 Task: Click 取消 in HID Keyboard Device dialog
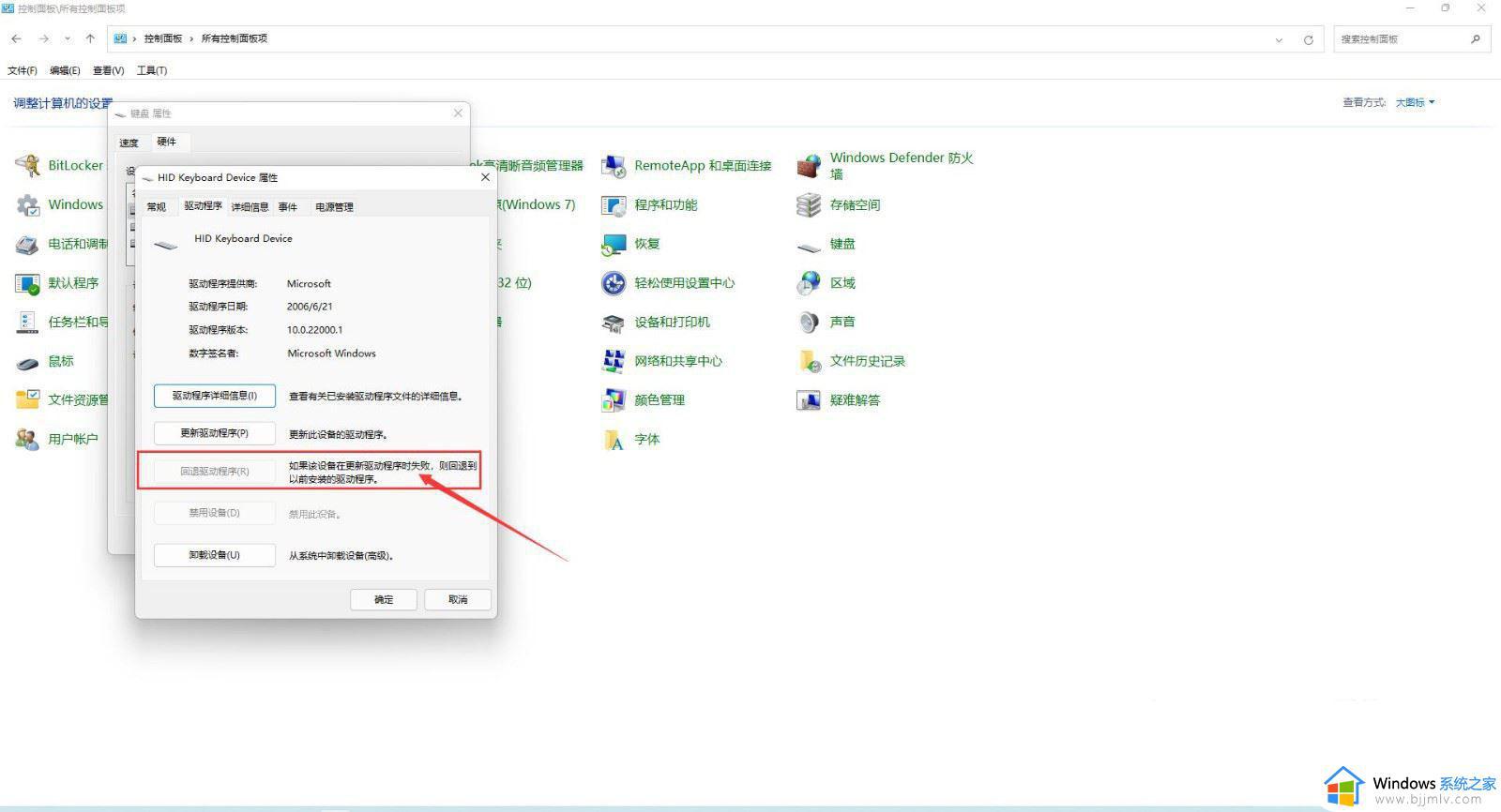tap(458, 599)
